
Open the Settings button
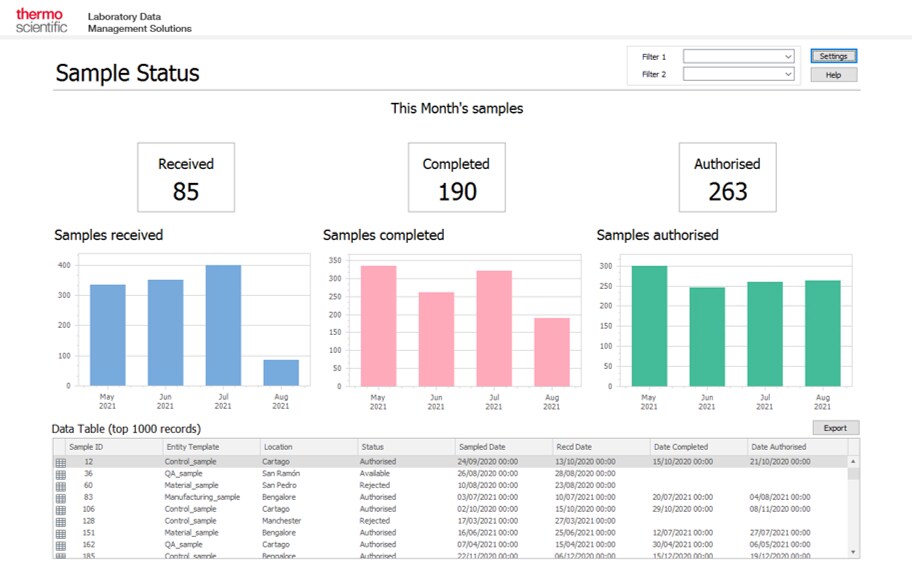click(833, 57)
